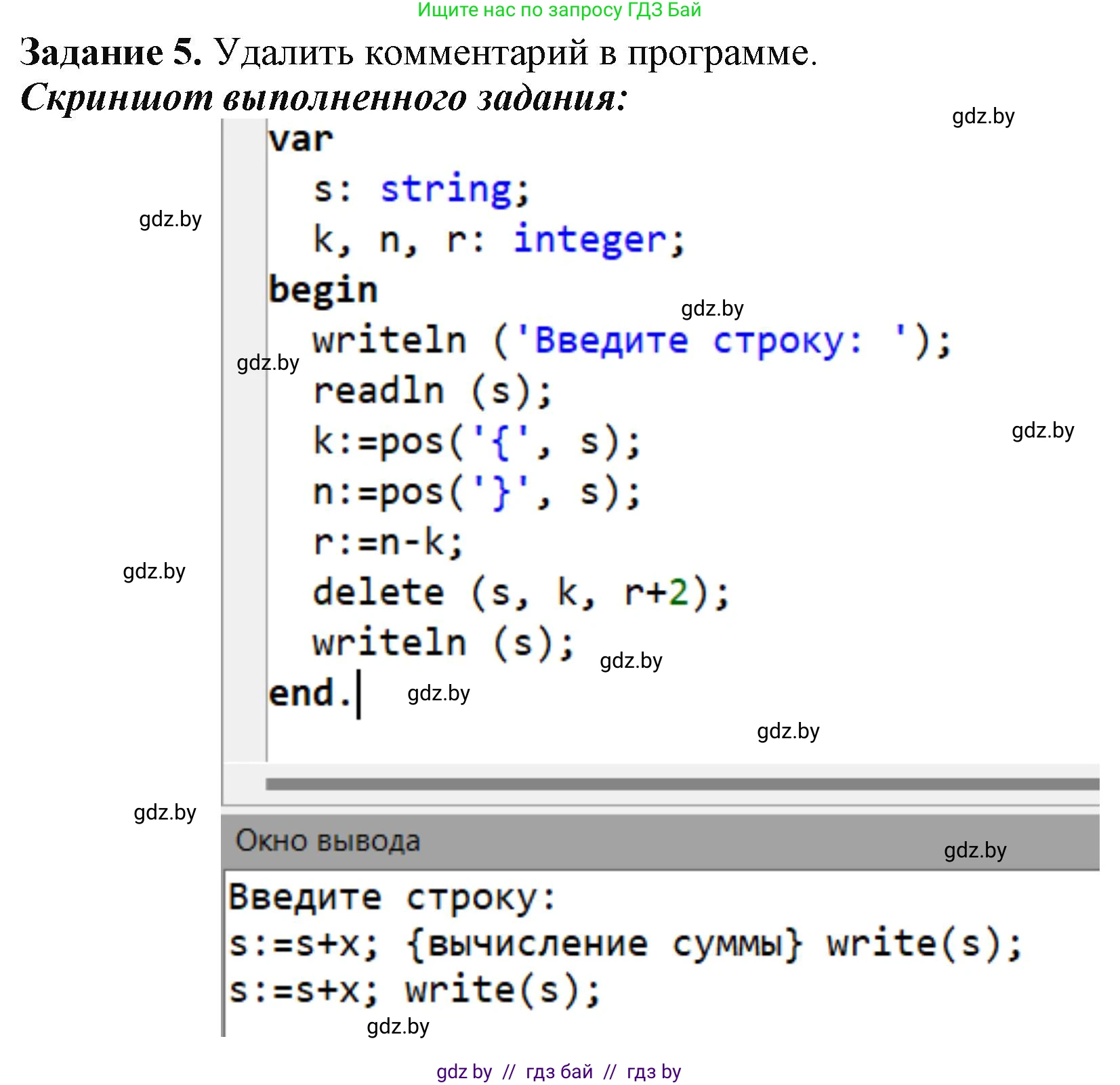Click the line 'k:=pos('{', s);'
The height and width of the screenshot is (1085, 1120).
pos(476,442)
